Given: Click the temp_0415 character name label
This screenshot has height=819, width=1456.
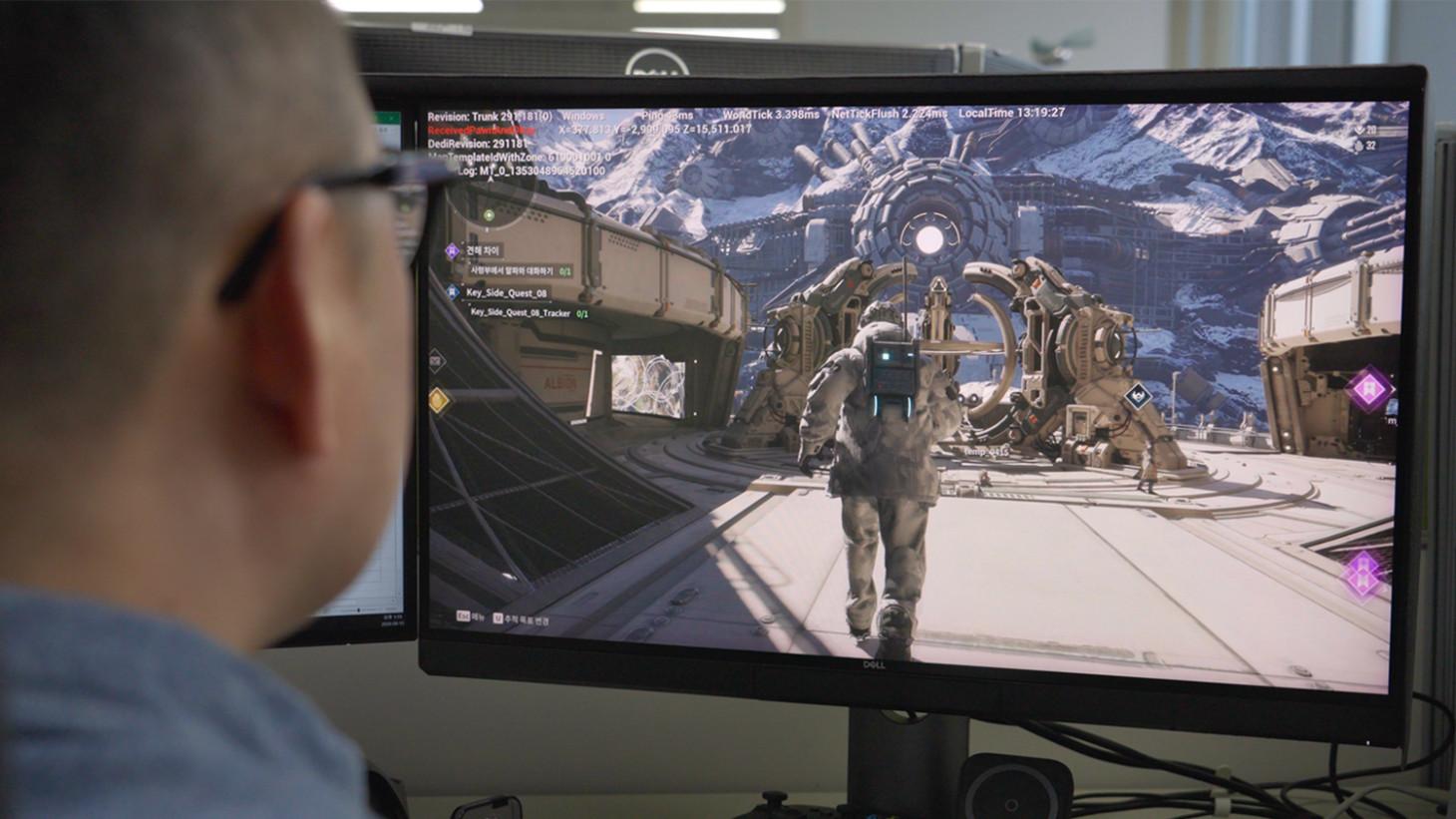Looking at the screenshot, I should pos(985,452).
